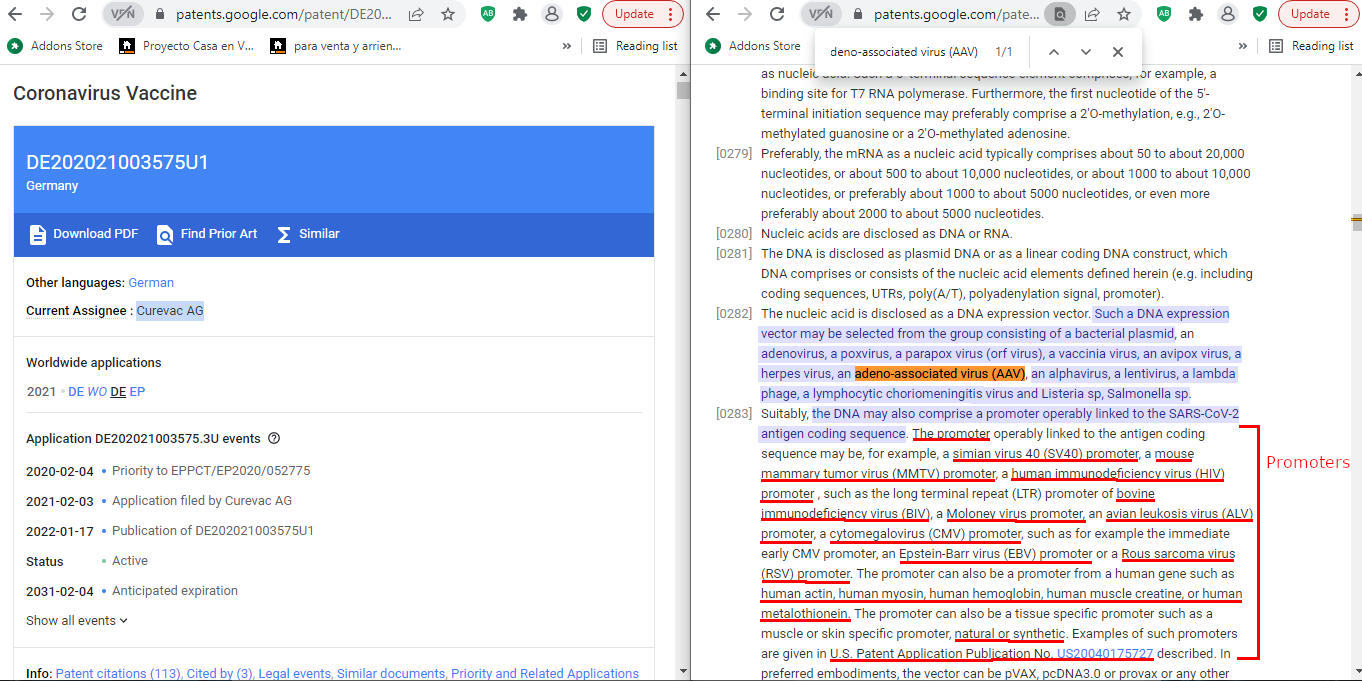
Task: Open Find Prior Art search
Action: point(165,234)
